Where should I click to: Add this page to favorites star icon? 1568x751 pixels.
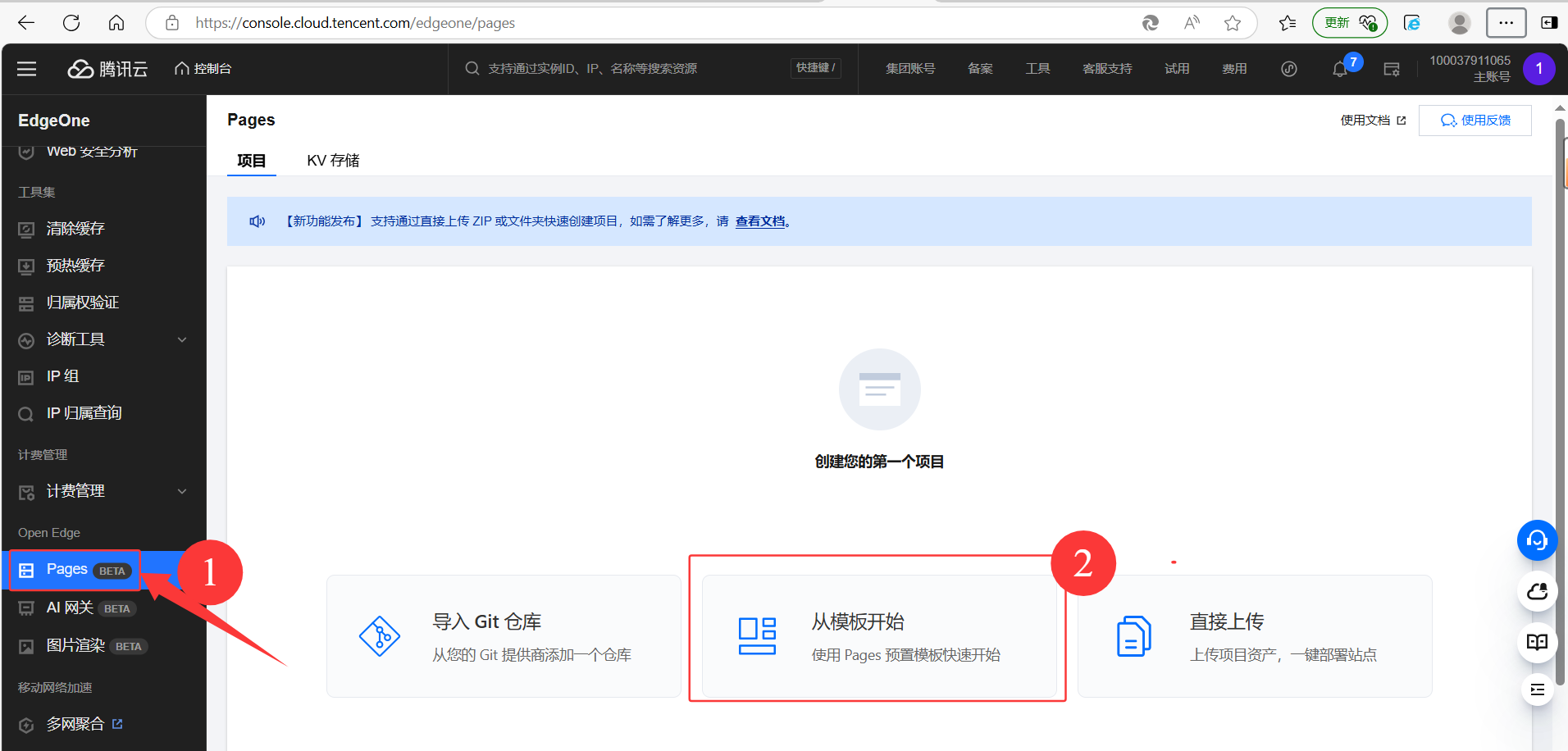pyautogui.click(x=1233, y=23)
